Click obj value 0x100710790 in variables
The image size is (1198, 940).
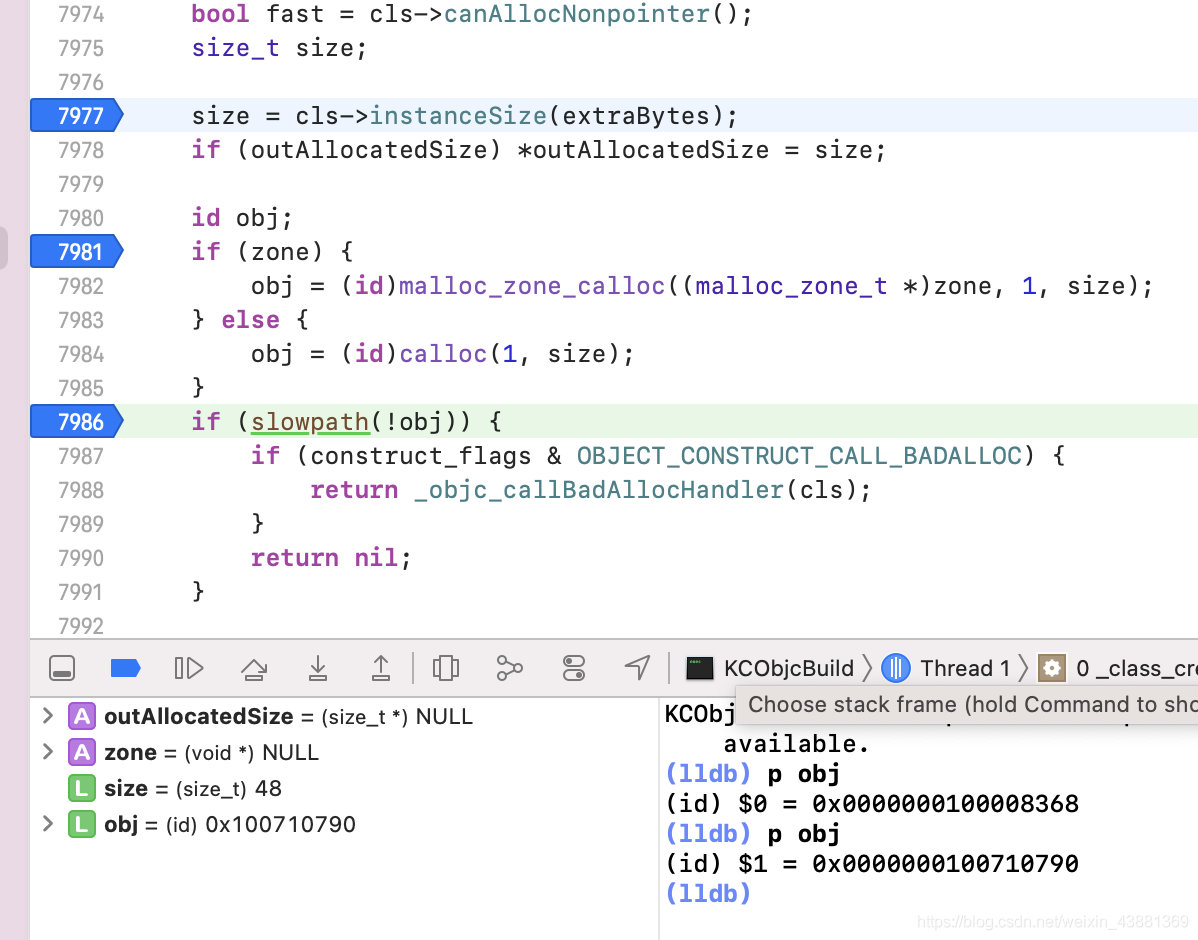(x=280, y=824)
